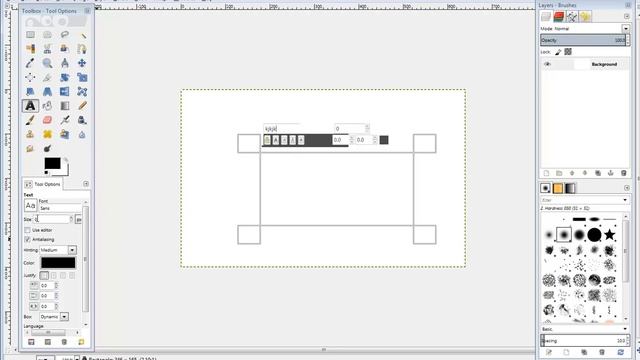This screenshot has height=360, width=640.
Task: Select the Eraser tool
Action: tap(47, 120)
